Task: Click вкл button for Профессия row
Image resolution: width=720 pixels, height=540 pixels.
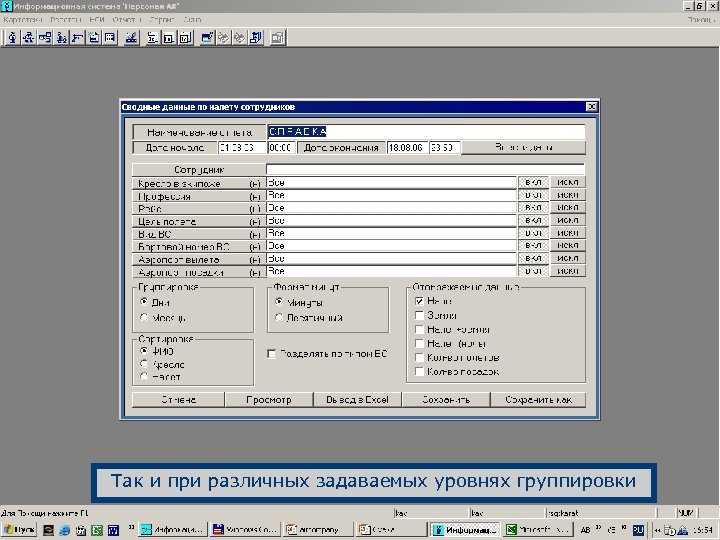Action: point(533,195)
